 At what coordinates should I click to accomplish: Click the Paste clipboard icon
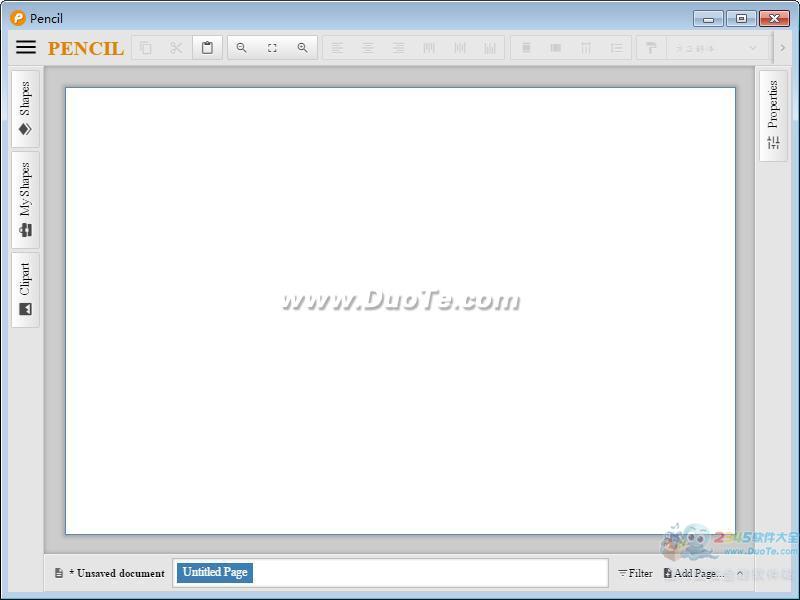point(207,48)
